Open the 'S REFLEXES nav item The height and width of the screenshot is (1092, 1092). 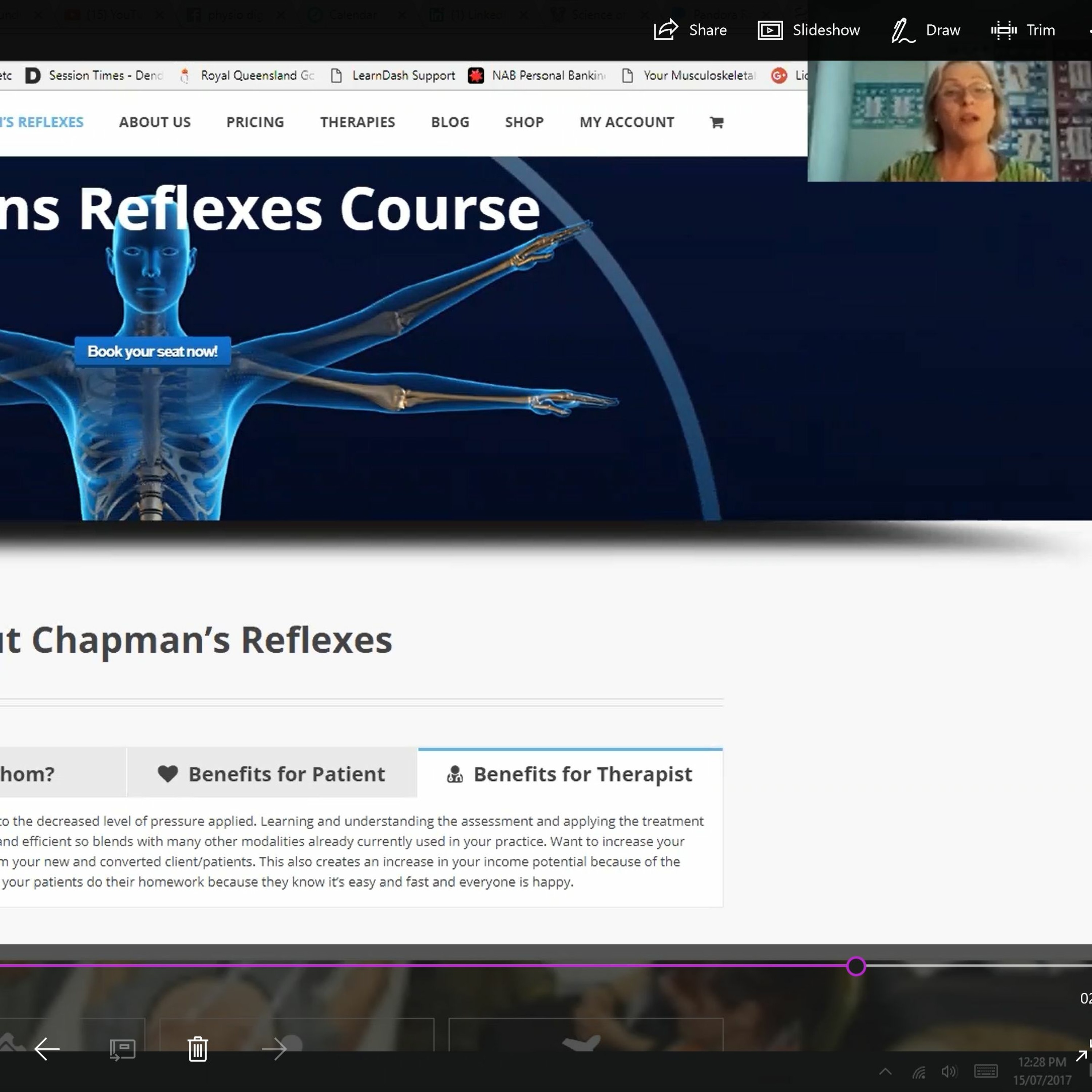coord(42,122)
